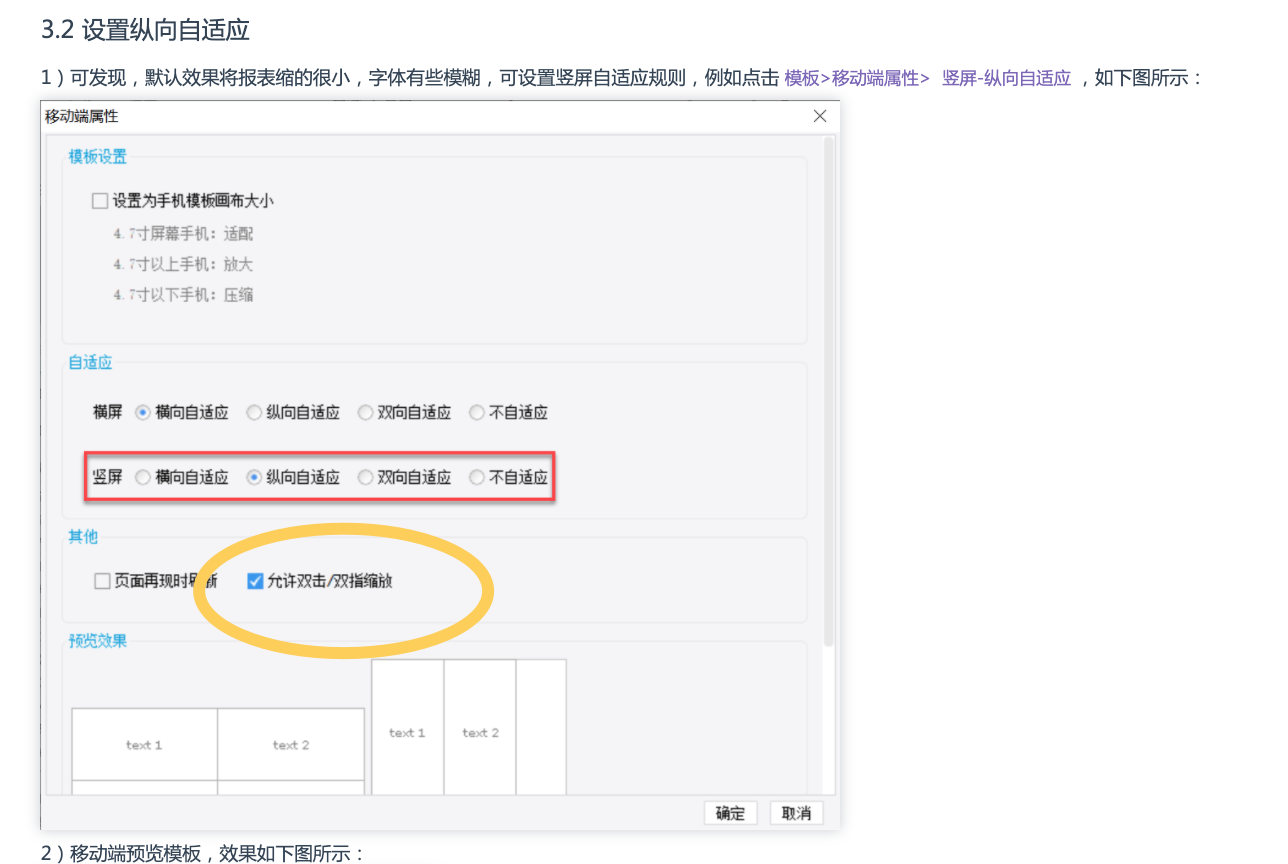The image size is (1288, 864).
Task: Click the landscape preview text 1 cell
Action: coord(144,745)
